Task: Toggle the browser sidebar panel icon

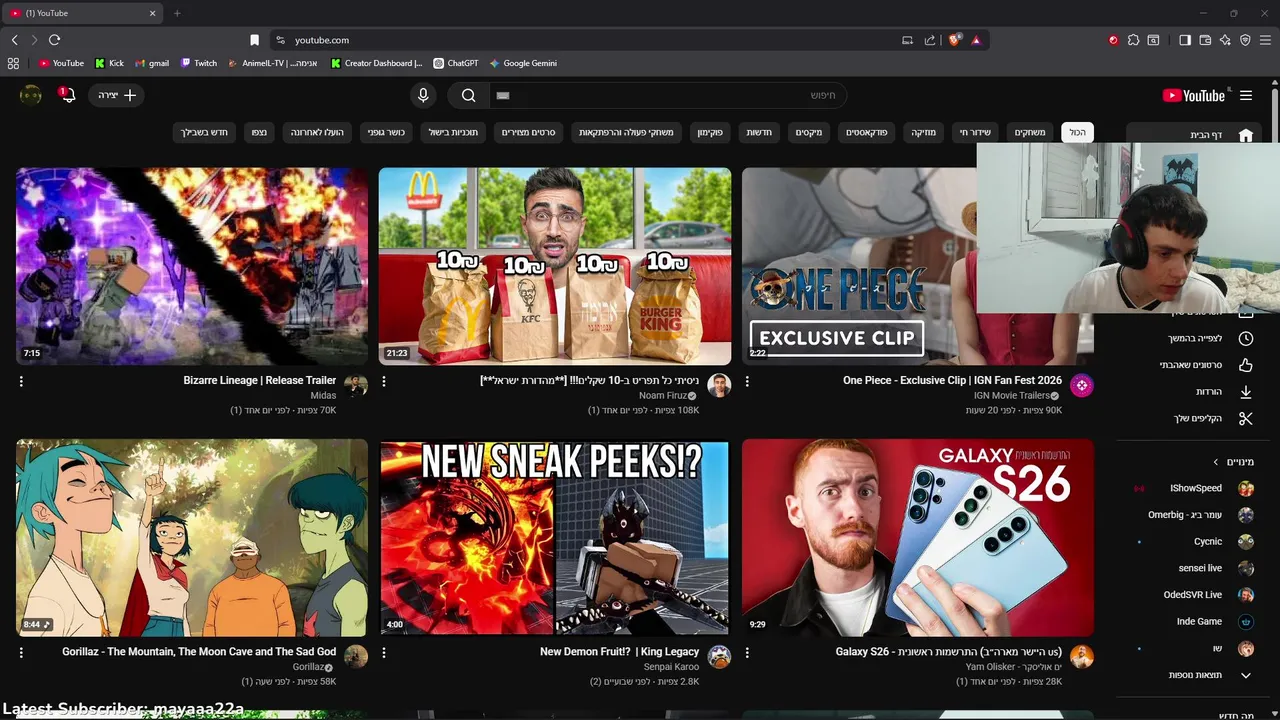Action: tap(1185, 40)
